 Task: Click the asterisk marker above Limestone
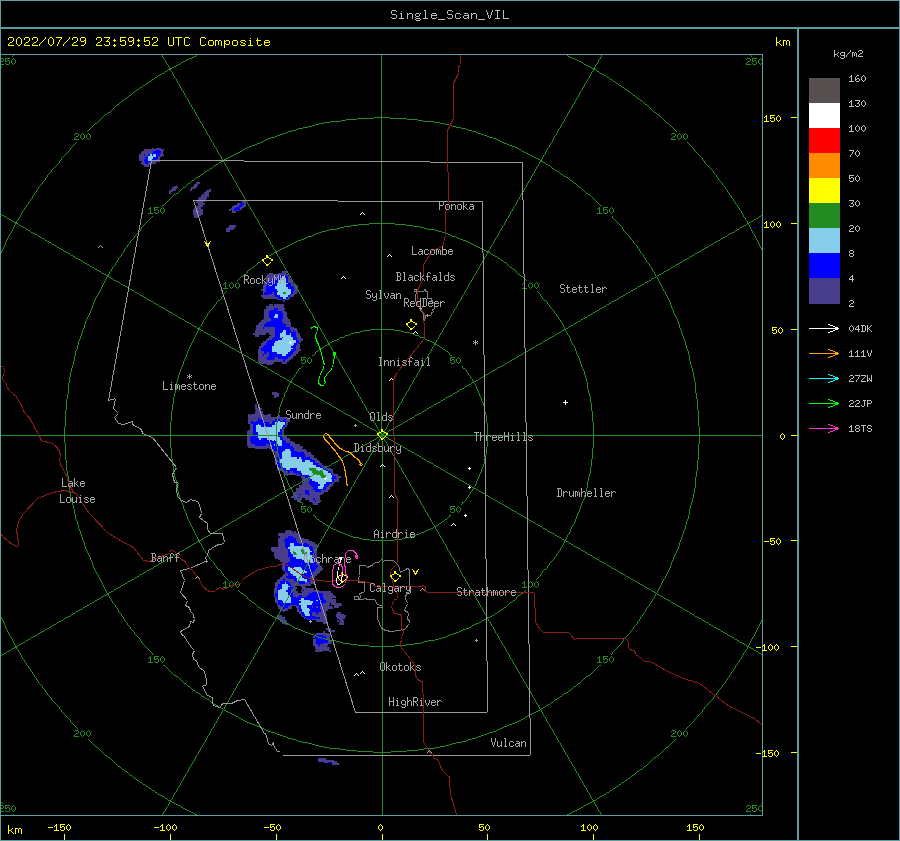point(189,377)
